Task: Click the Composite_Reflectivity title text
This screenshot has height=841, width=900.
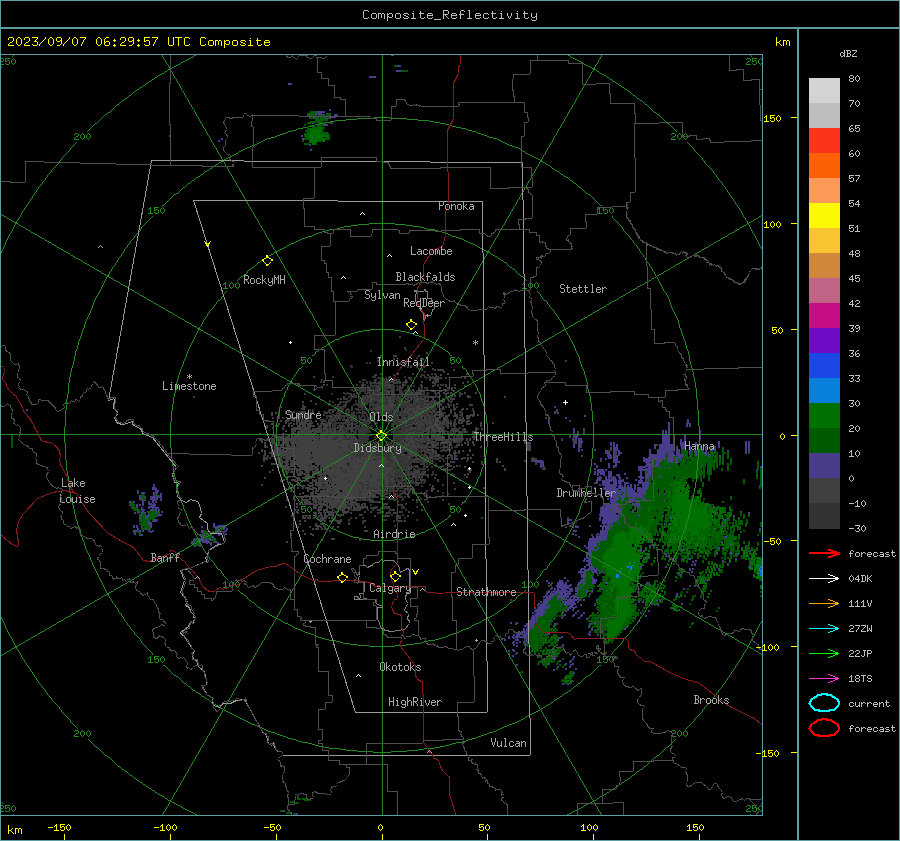Action: point(450,15)
